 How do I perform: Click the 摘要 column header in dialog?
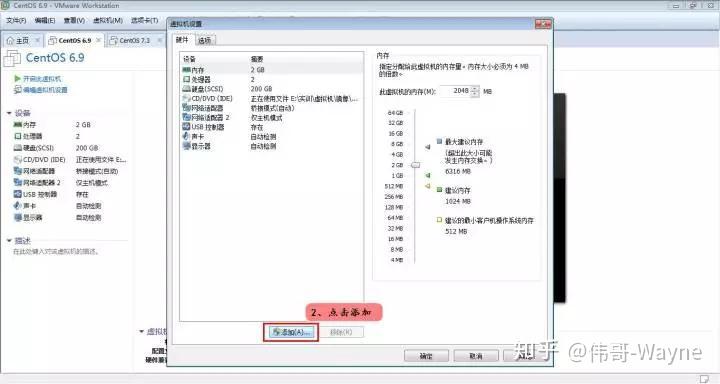(257, 59)
